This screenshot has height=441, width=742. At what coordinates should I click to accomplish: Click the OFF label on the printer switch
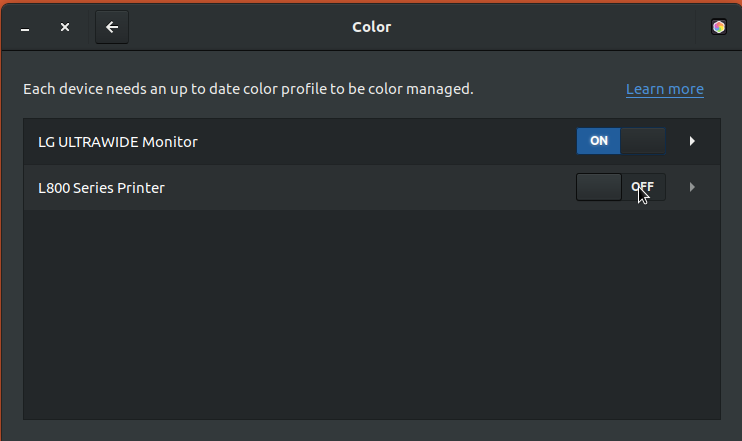(642, 186)
